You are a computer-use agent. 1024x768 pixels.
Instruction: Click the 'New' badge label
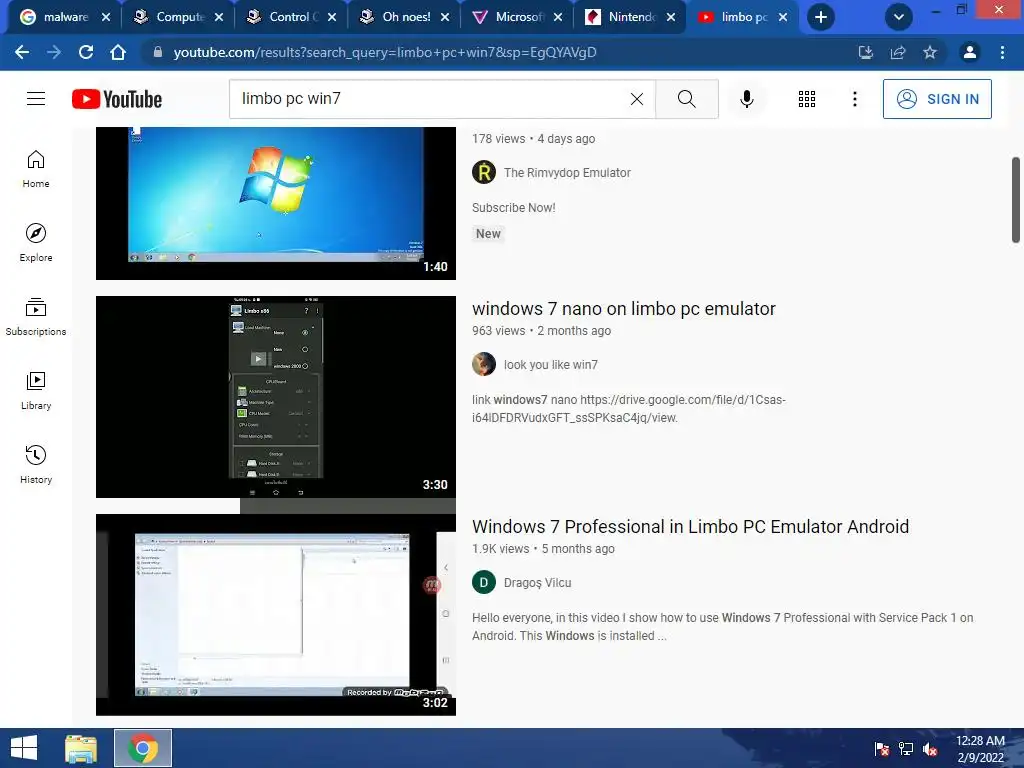[488, 234]
